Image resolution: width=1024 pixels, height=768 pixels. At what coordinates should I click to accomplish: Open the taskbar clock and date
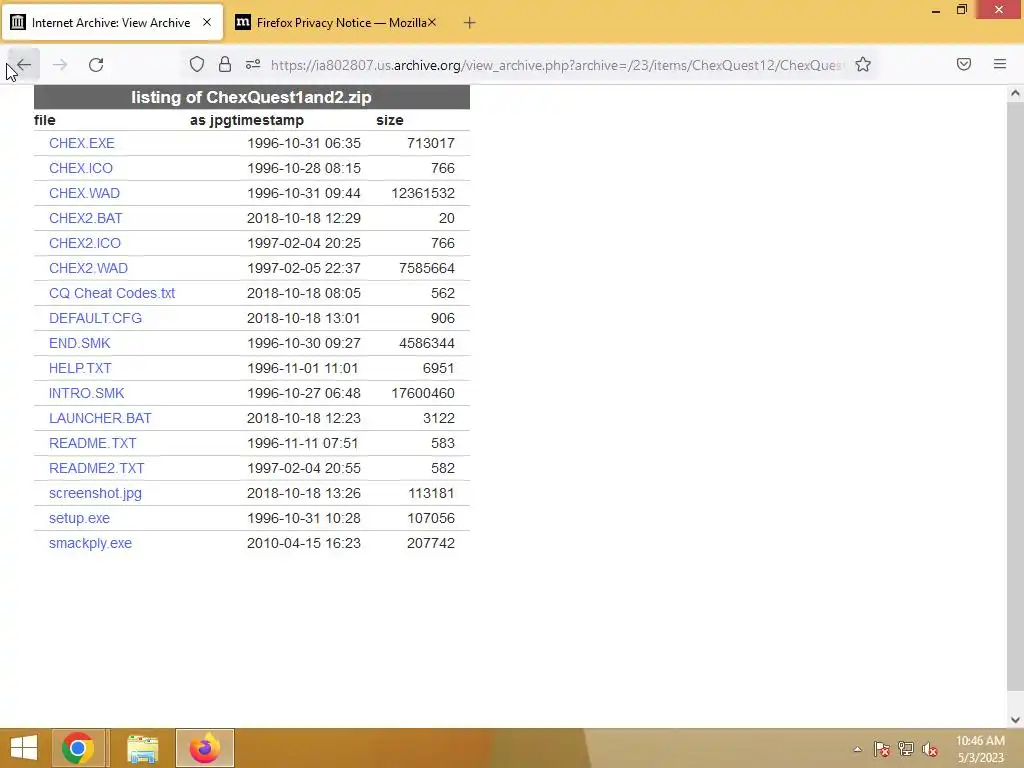[980, 748]
